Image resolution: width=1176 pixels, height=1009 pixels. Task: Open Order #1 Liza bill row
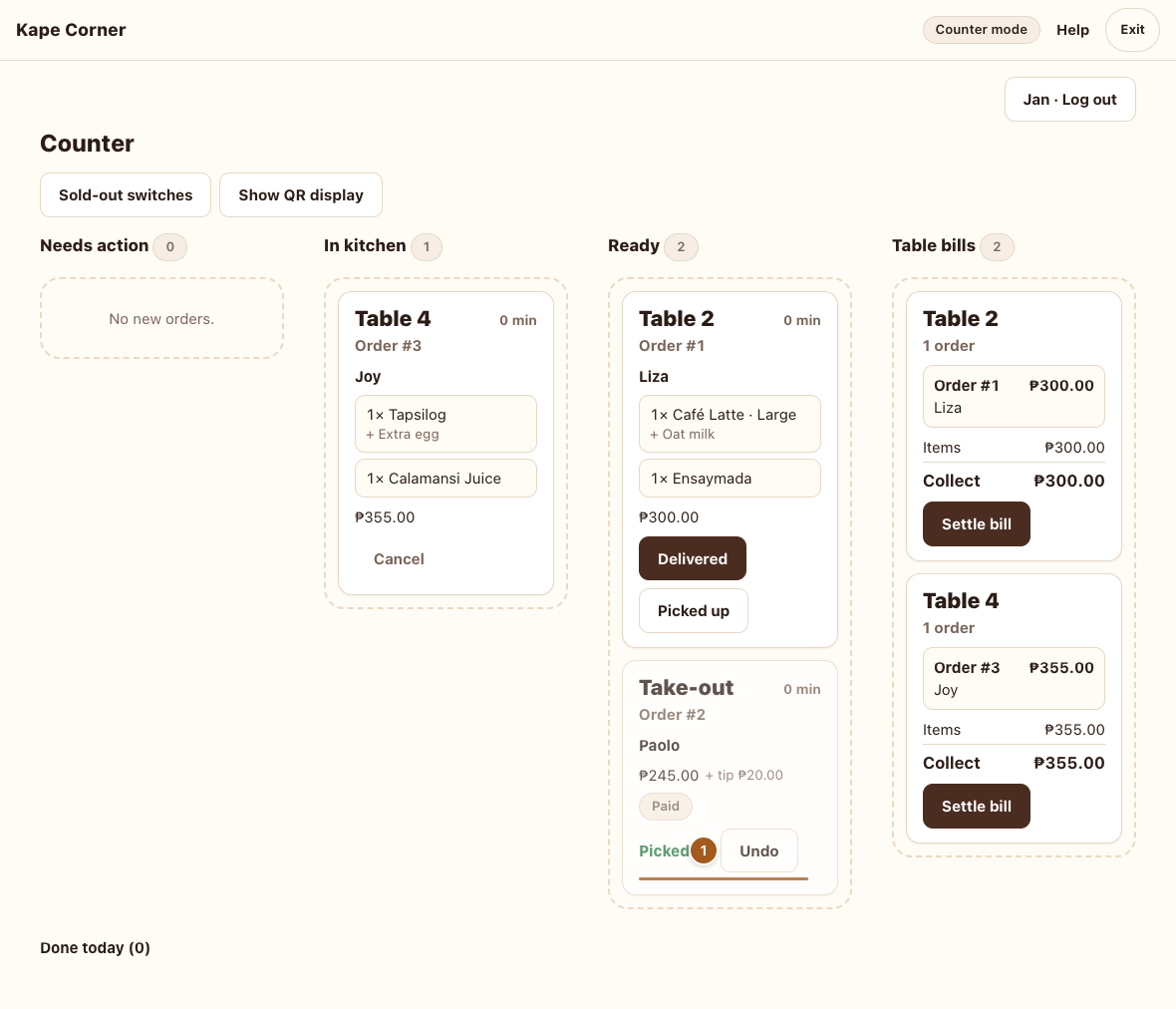(1014, 396)
